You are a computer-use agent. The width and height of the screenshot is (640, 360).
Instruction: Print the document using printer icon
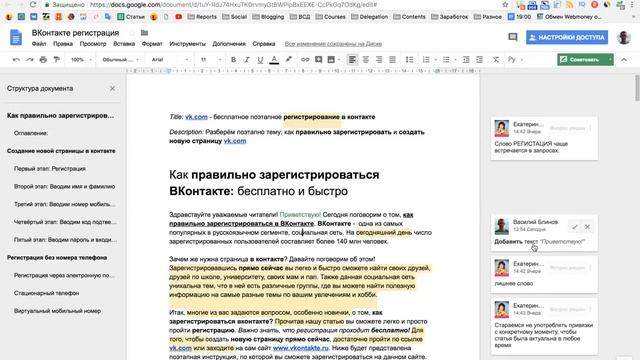point(43,60)
